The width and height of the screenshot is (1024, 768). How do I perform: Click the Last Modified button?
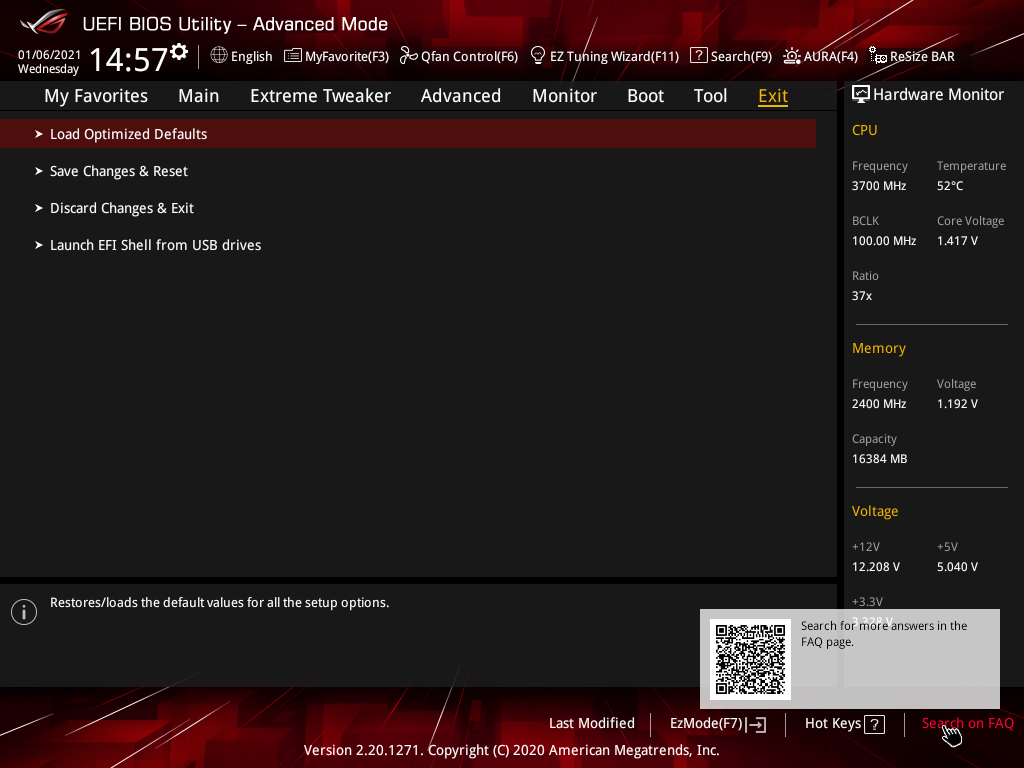point(592,724)
